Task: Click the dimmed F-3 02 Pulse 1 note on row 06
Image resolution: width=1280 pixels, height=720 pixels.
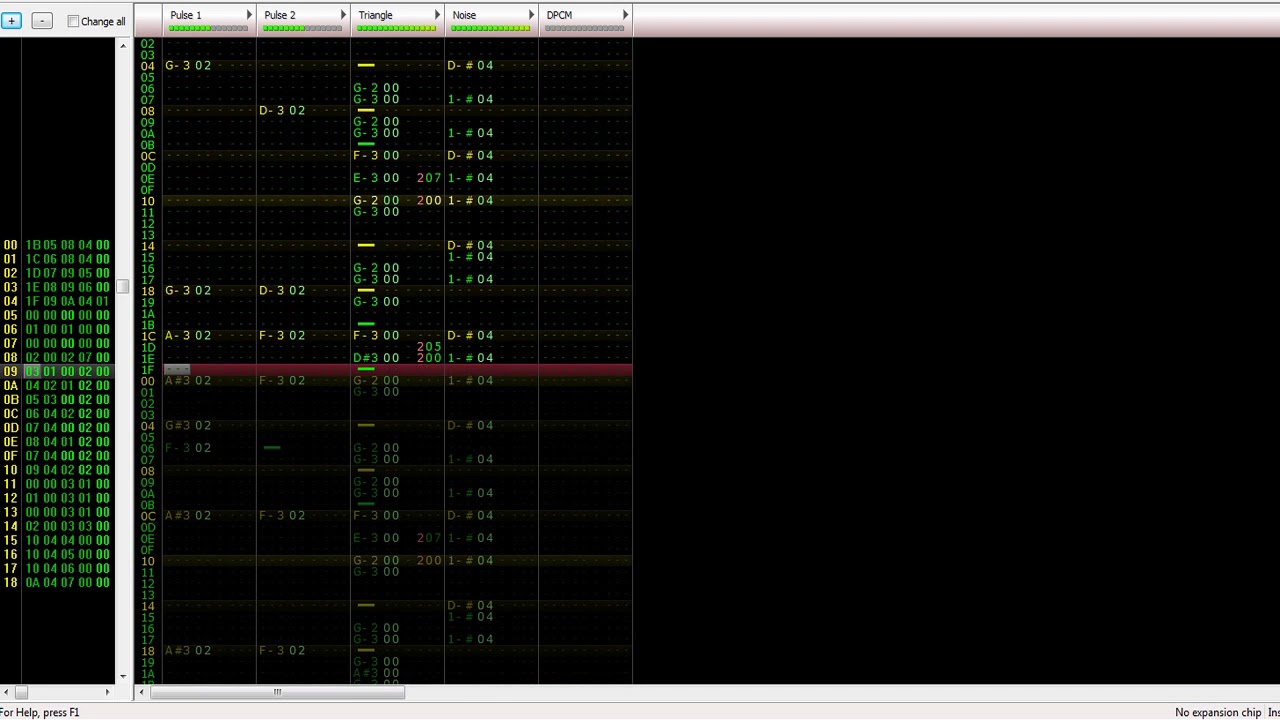Action: click(188, 448)
